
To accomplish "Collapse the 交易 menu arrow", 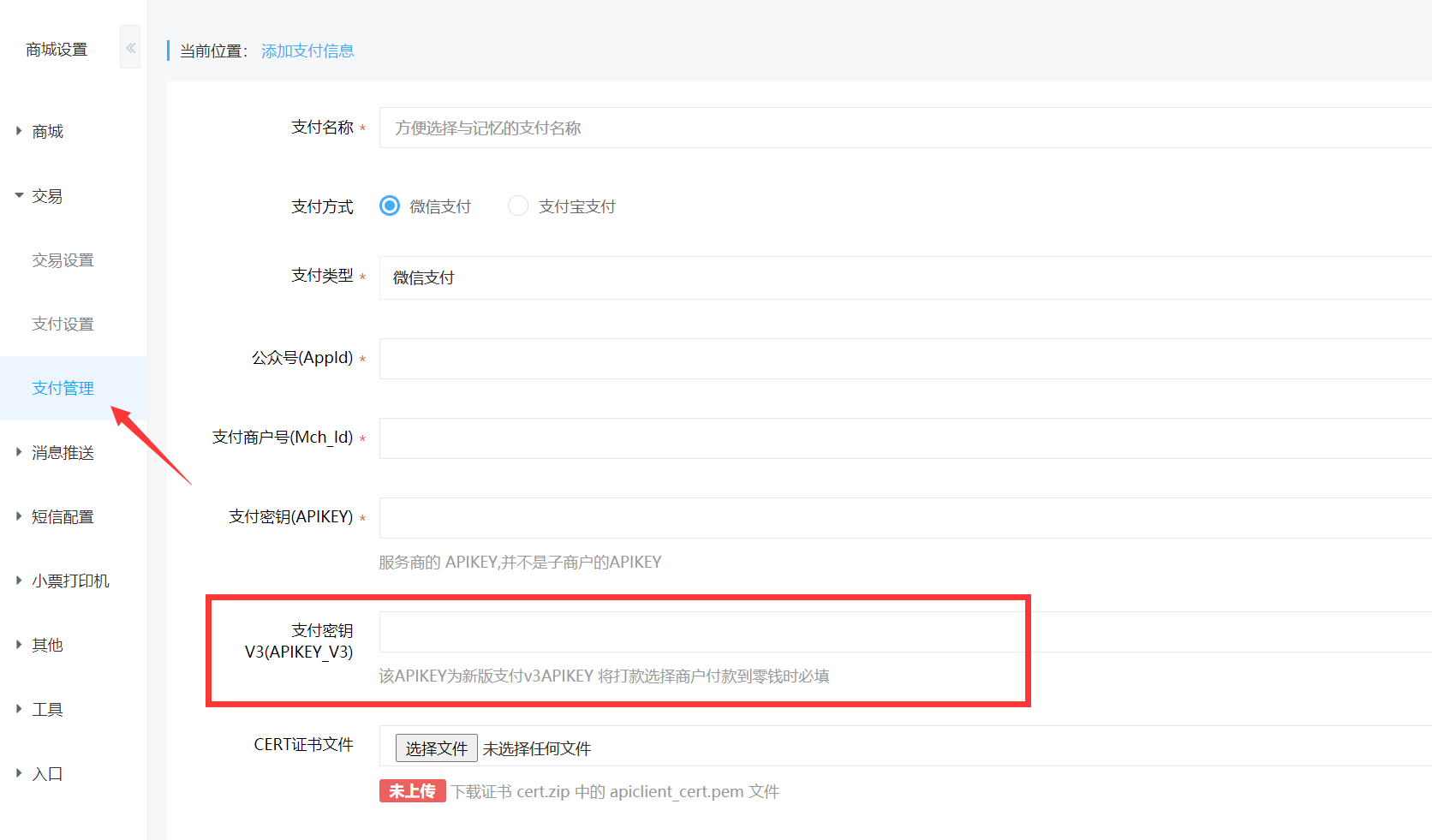I will 19,196.
